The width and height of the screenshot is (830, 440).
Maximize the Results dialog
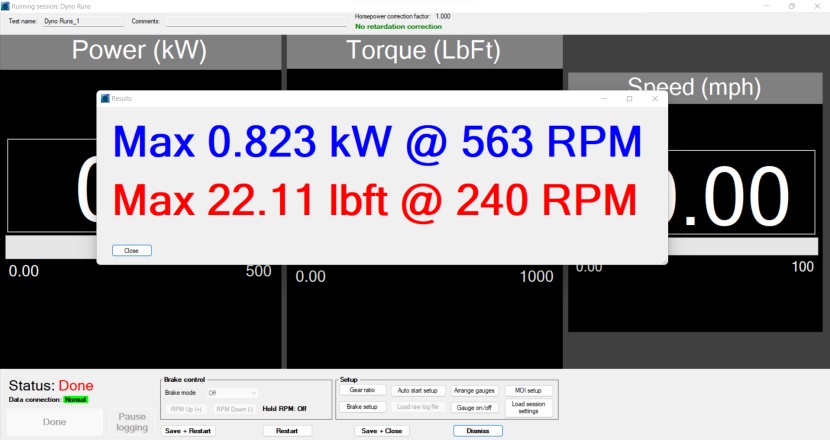(x=629, y=98)
